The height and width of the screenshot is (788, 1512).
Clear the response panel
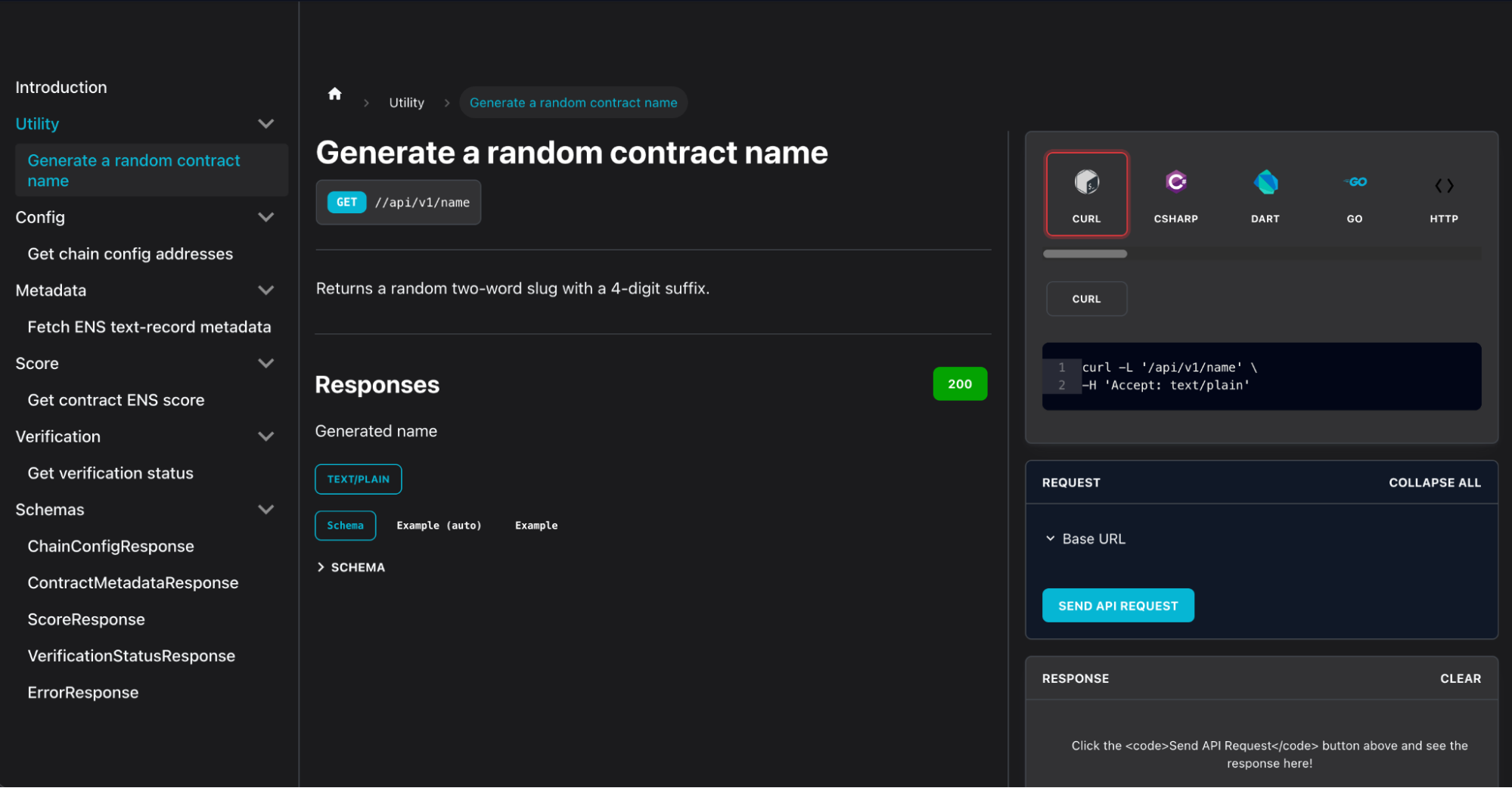tap(1460, 678)
